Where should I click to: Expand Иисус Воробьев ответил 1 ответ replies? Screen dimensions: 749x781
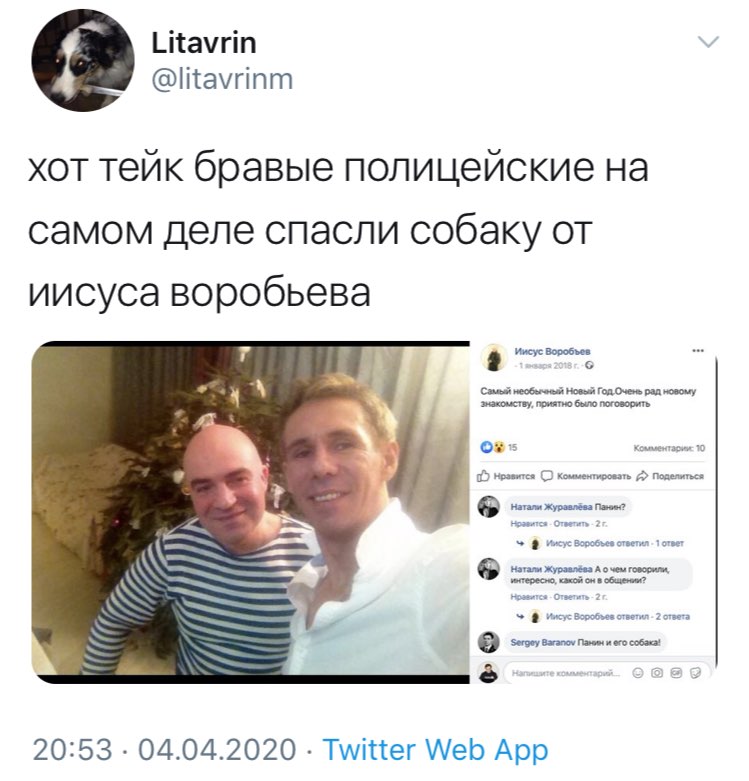615,543
